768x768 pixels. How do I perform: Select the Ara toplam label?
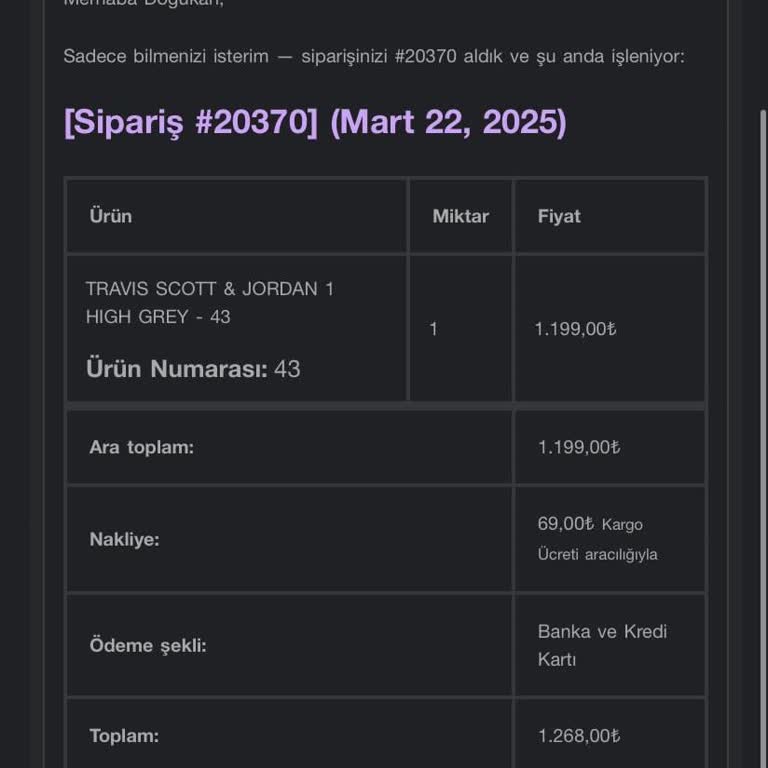pyautogui.click(x=142, y=447)
